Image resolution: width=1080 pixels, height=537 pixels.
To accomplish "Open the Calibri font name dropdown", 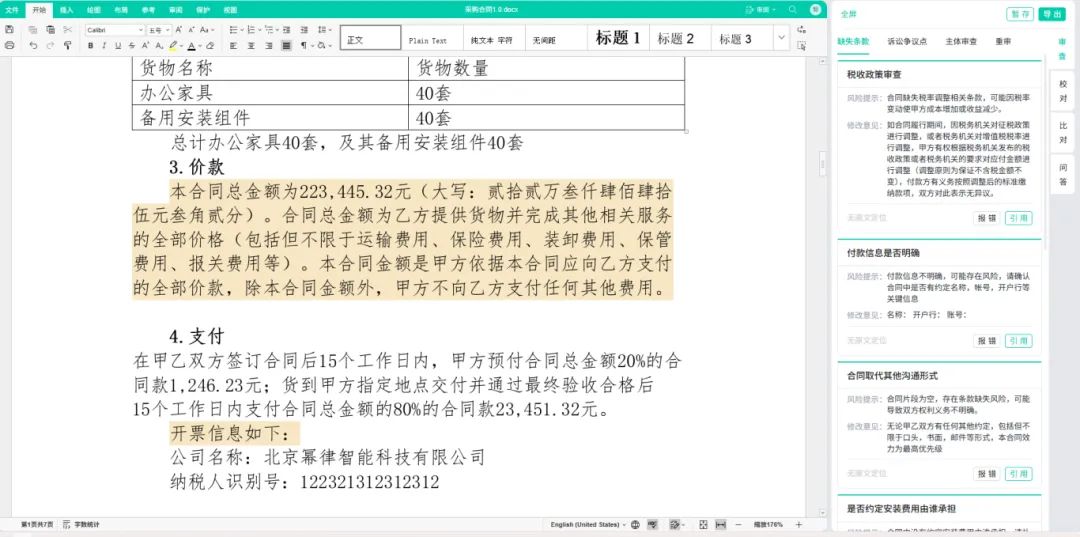I will (x=114, y=30).
